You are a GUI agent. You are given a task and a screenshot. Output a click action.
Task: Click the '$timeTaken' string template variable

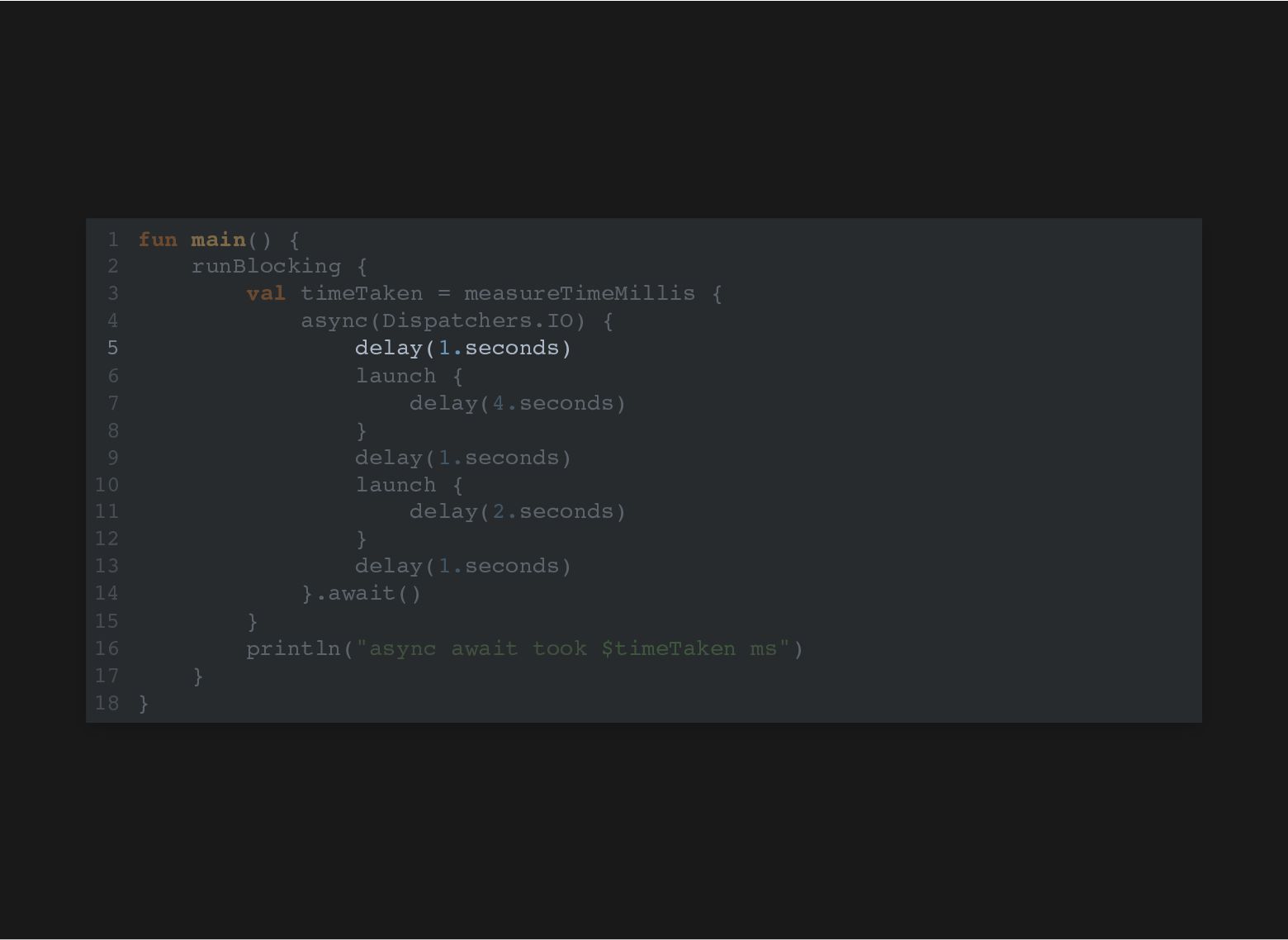click(668, 648)
